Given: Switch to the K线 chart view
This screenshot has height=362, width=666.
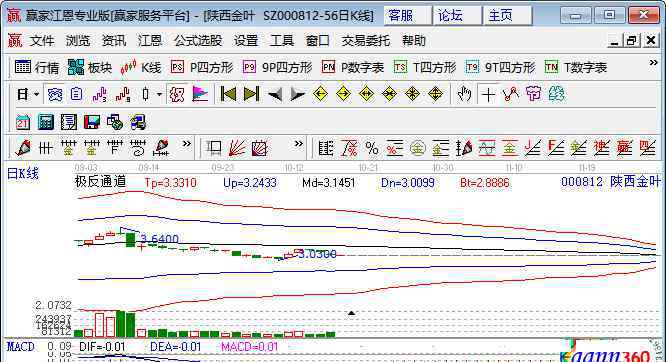Looking at the screenshot, I should coord(141,68).
